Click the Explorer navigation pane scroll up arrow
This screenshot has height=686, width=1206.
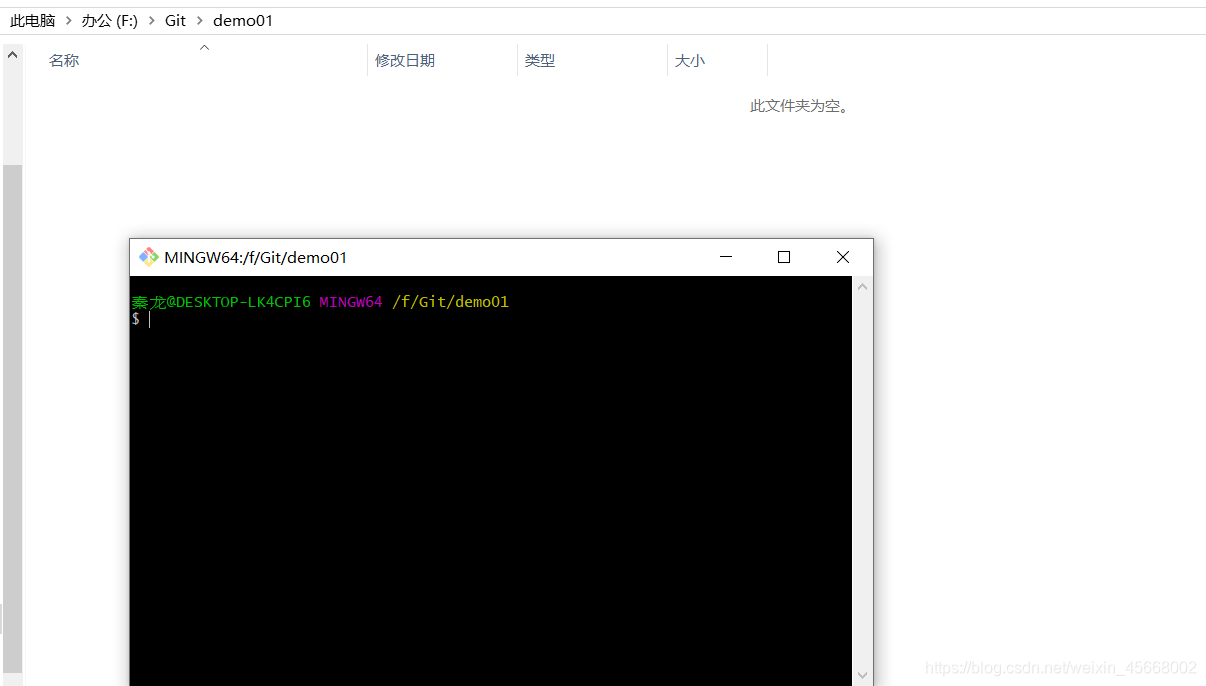(12, 55)
